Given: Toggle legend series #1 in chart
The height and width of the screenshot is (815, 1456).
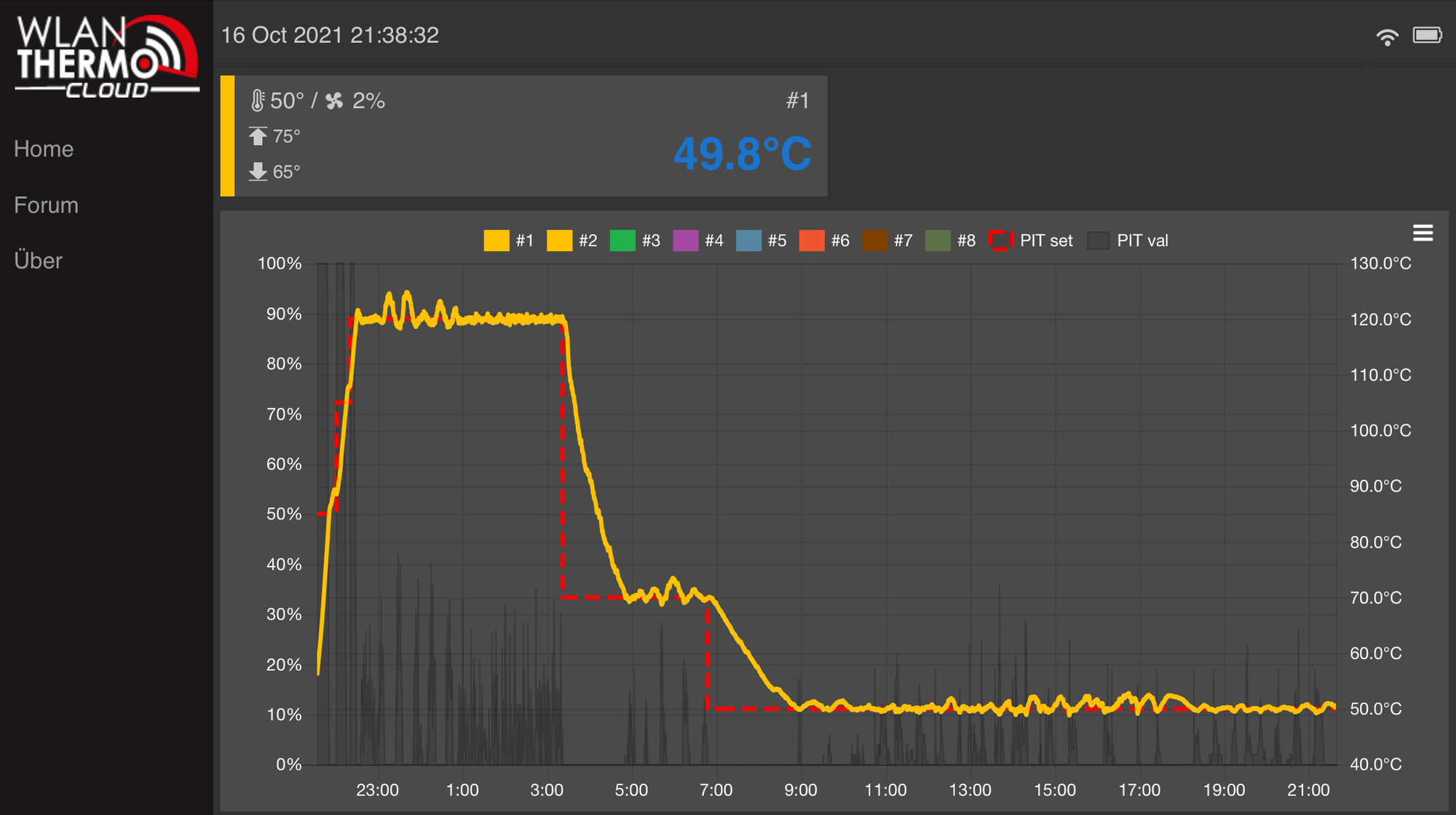Looking at the screenshot, I should coord(509,241).
